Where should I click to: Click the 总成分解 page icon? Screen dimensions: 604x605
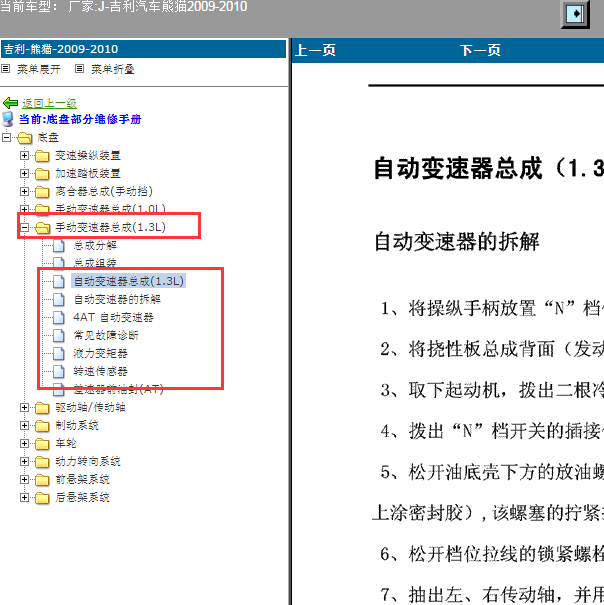(59, 246)
